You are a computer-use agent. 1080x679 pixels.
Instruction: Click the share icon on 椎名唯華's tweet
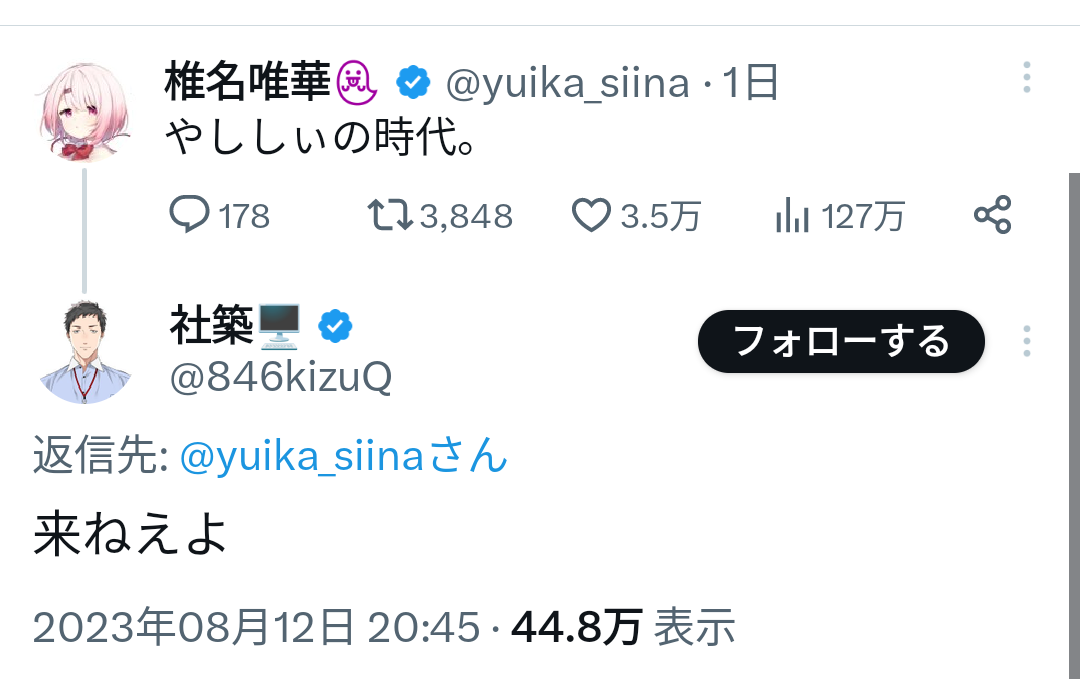[x=992, y=215]
